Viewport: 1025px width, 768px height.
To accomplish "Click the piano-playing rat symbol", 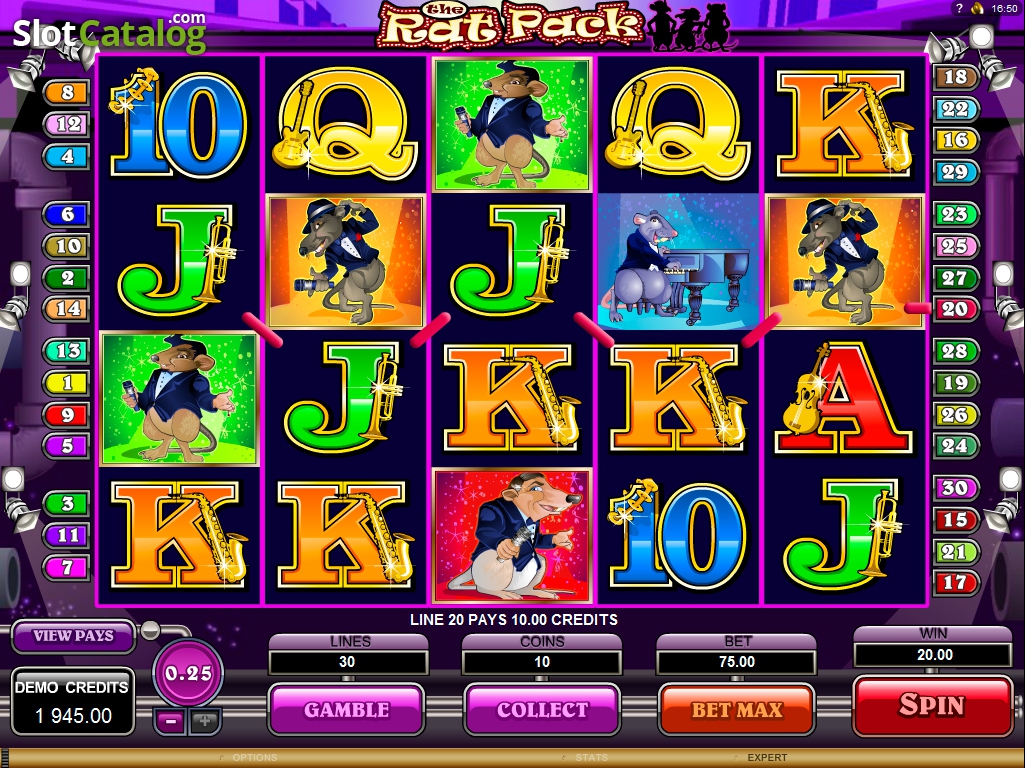I will [x=678, y=261].
